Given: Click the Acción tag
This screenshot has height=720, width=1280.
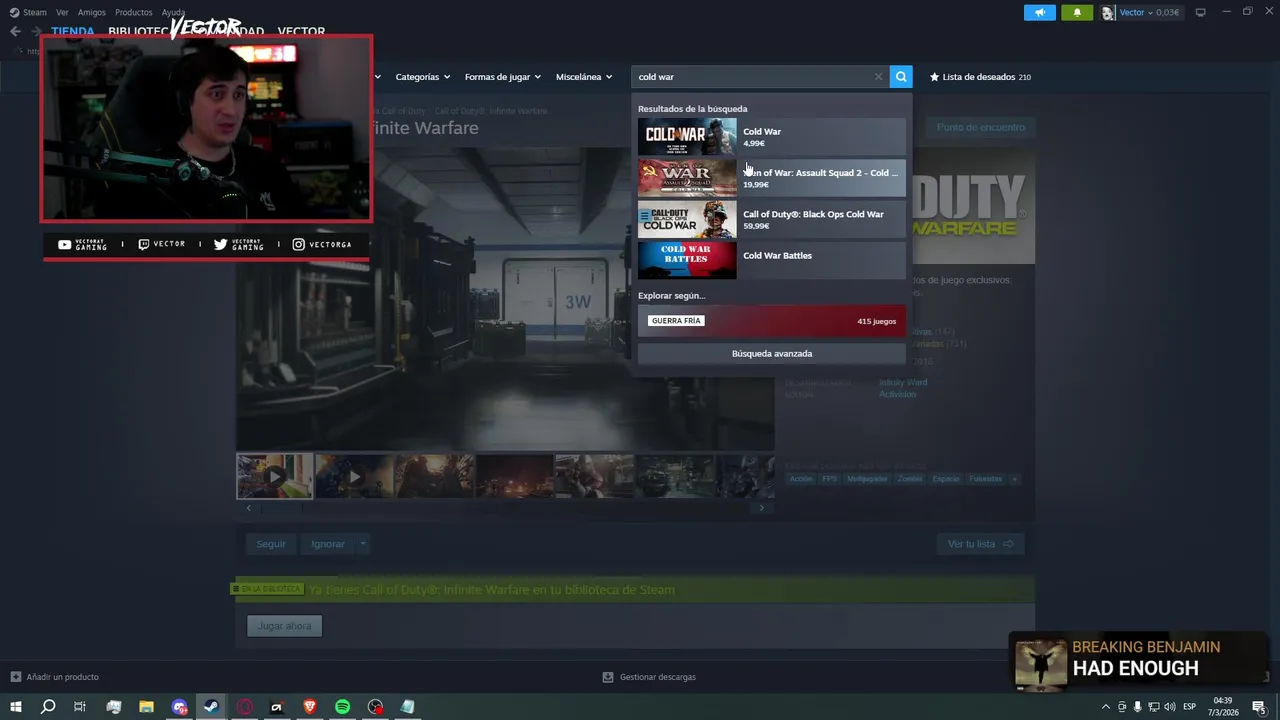Looking at the screenshot, I should [x=801, y=479].
